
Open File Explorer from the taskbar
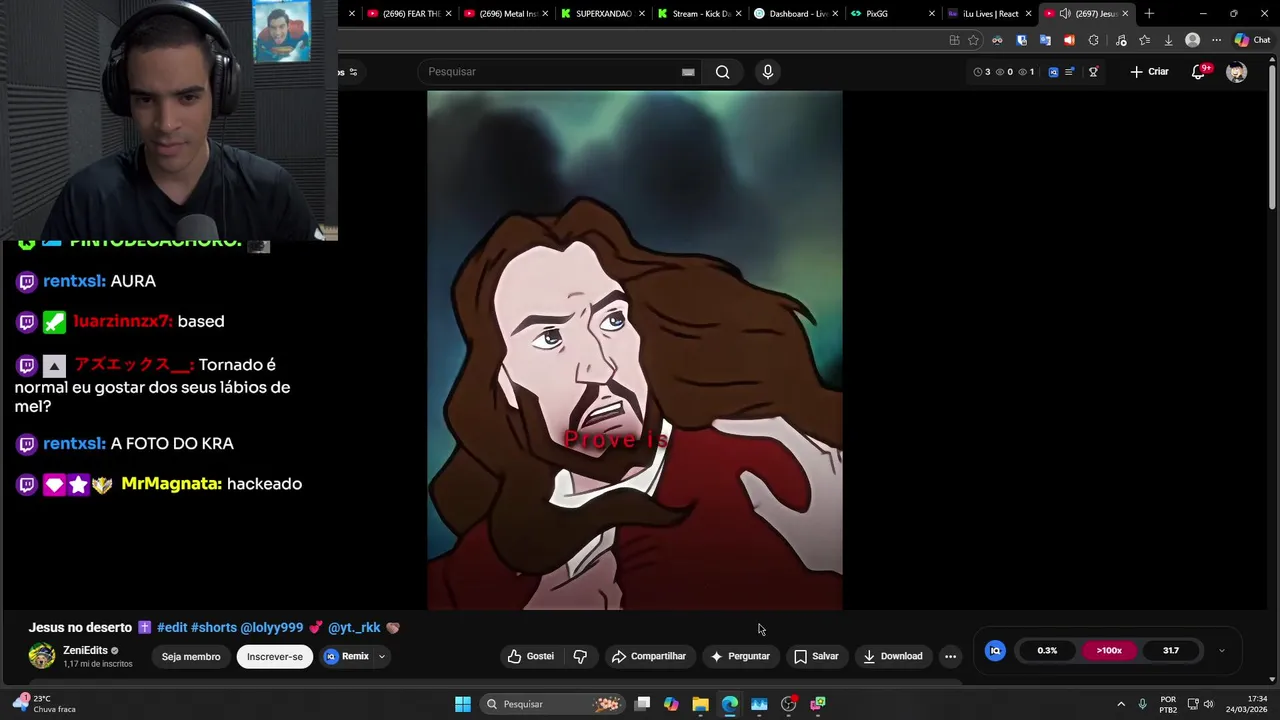click(x=700, y=704)
